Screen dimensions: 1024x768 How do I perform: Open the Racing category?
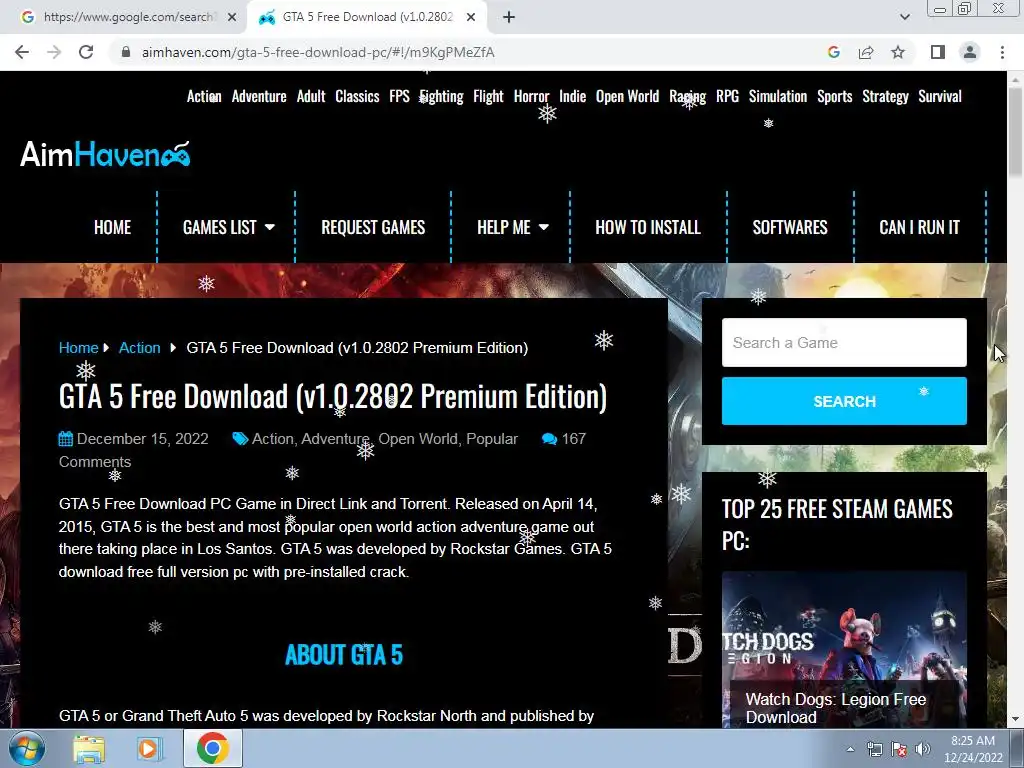click(x=687, y=97)
